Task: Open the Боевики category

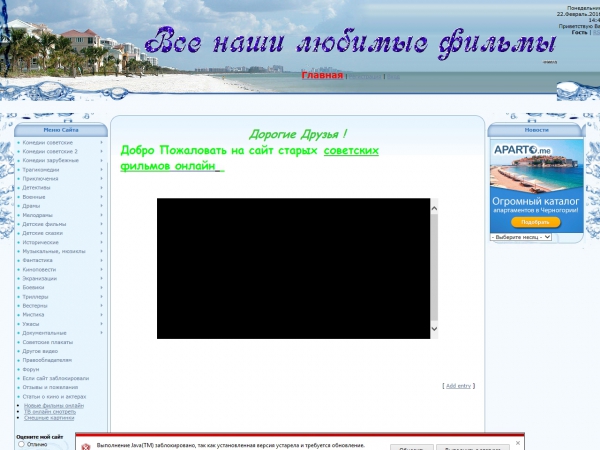Action: point(33,287)
